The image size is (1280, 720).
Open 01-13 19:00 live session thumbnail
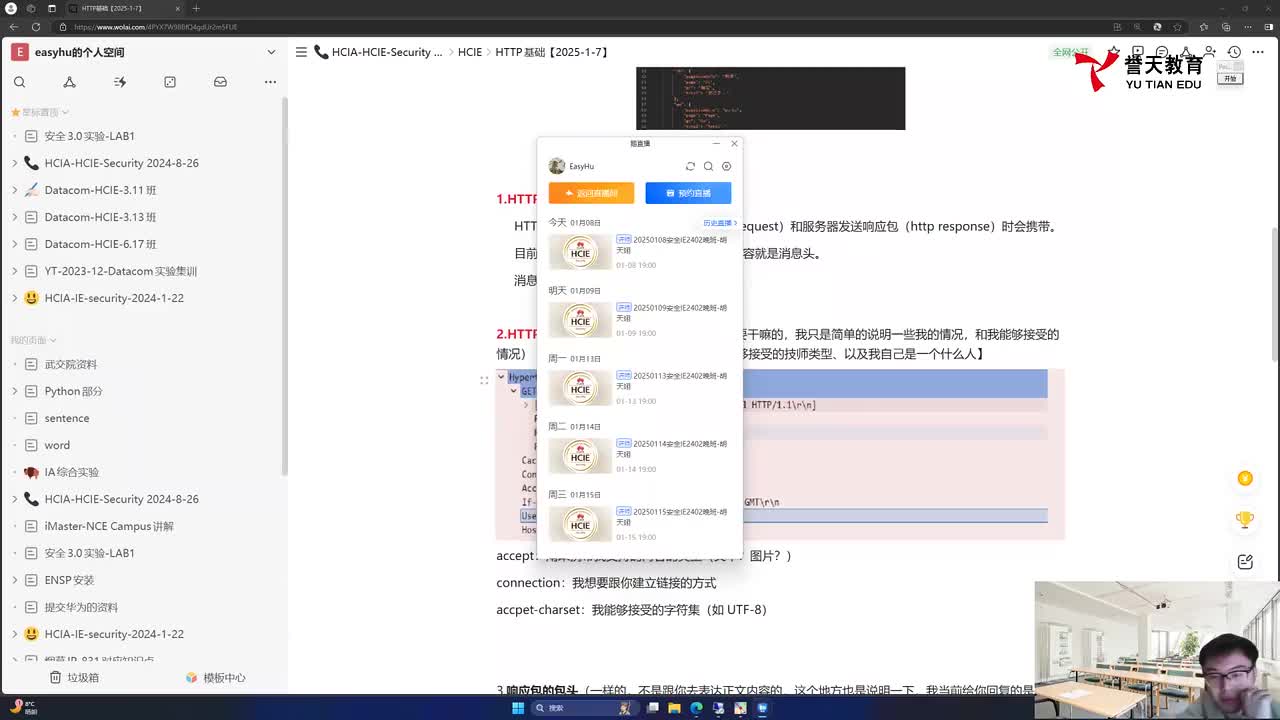tap(580, 388)
